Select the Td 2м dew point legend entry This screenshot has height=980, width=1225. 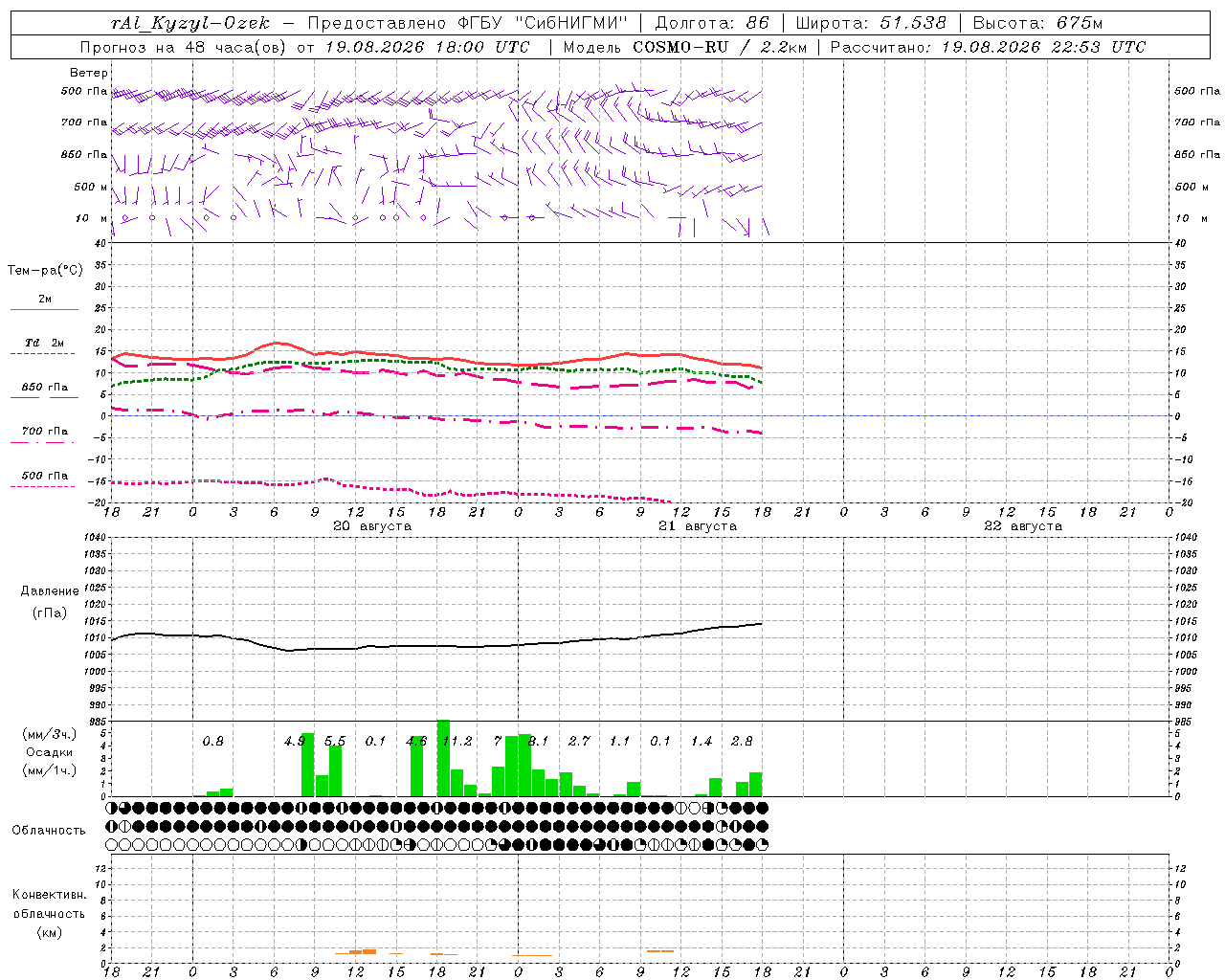(x=44, y=343)
